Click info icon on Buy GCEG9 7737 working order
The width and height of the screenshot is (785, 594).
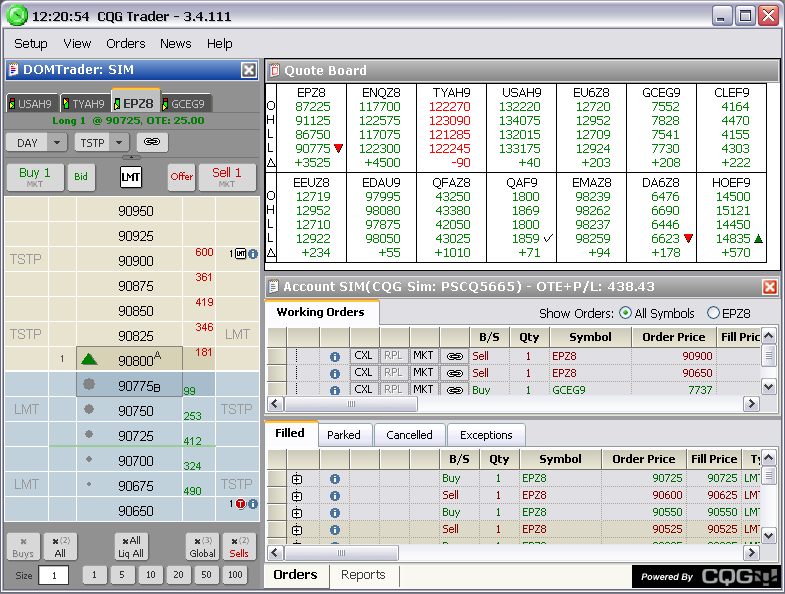pyautogui.click(x=335, y=390)
